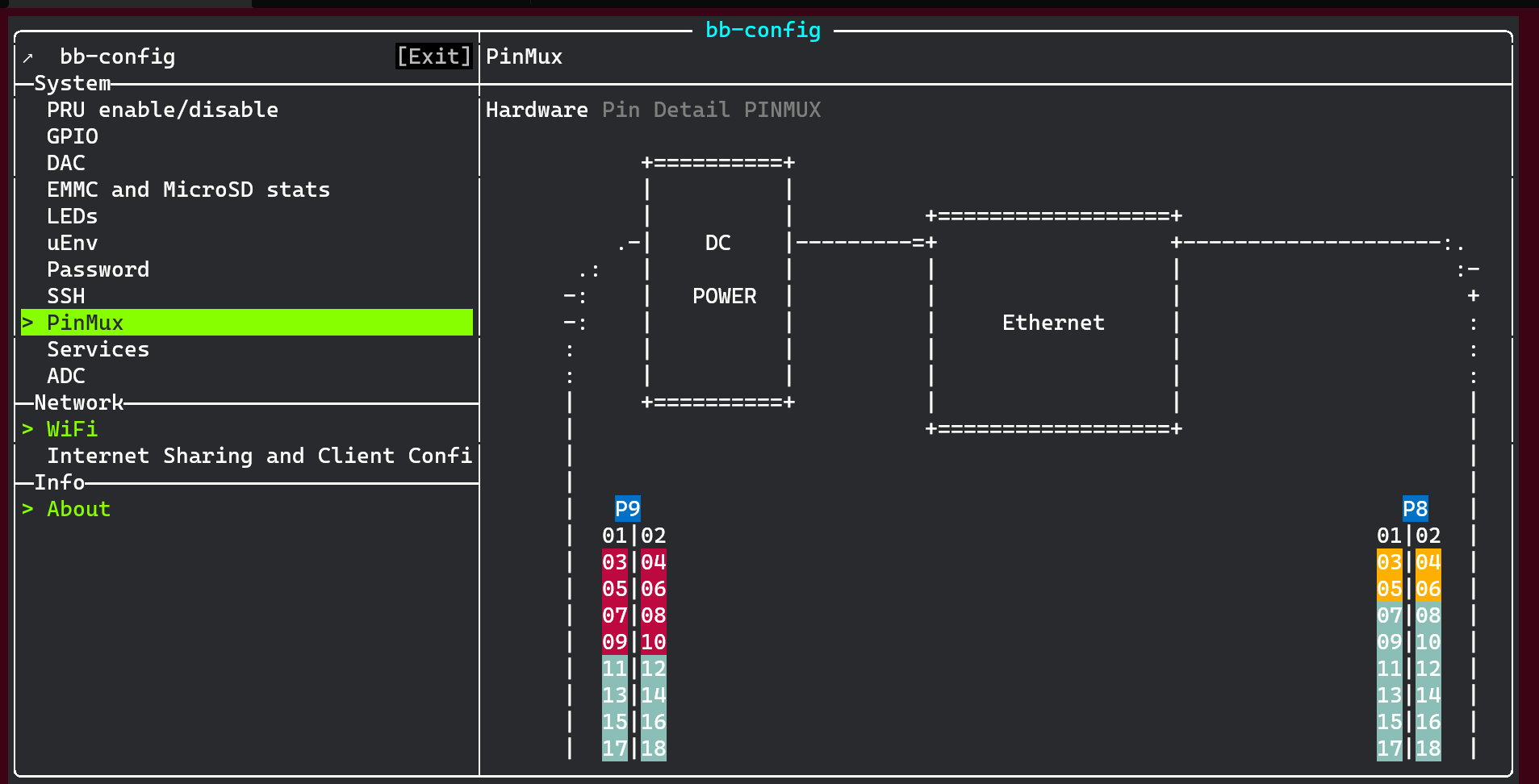Image resolution: width=1539 pixels, height=784 pixels.
Task: Open SSH configuration
Action: tap(65, 295)
